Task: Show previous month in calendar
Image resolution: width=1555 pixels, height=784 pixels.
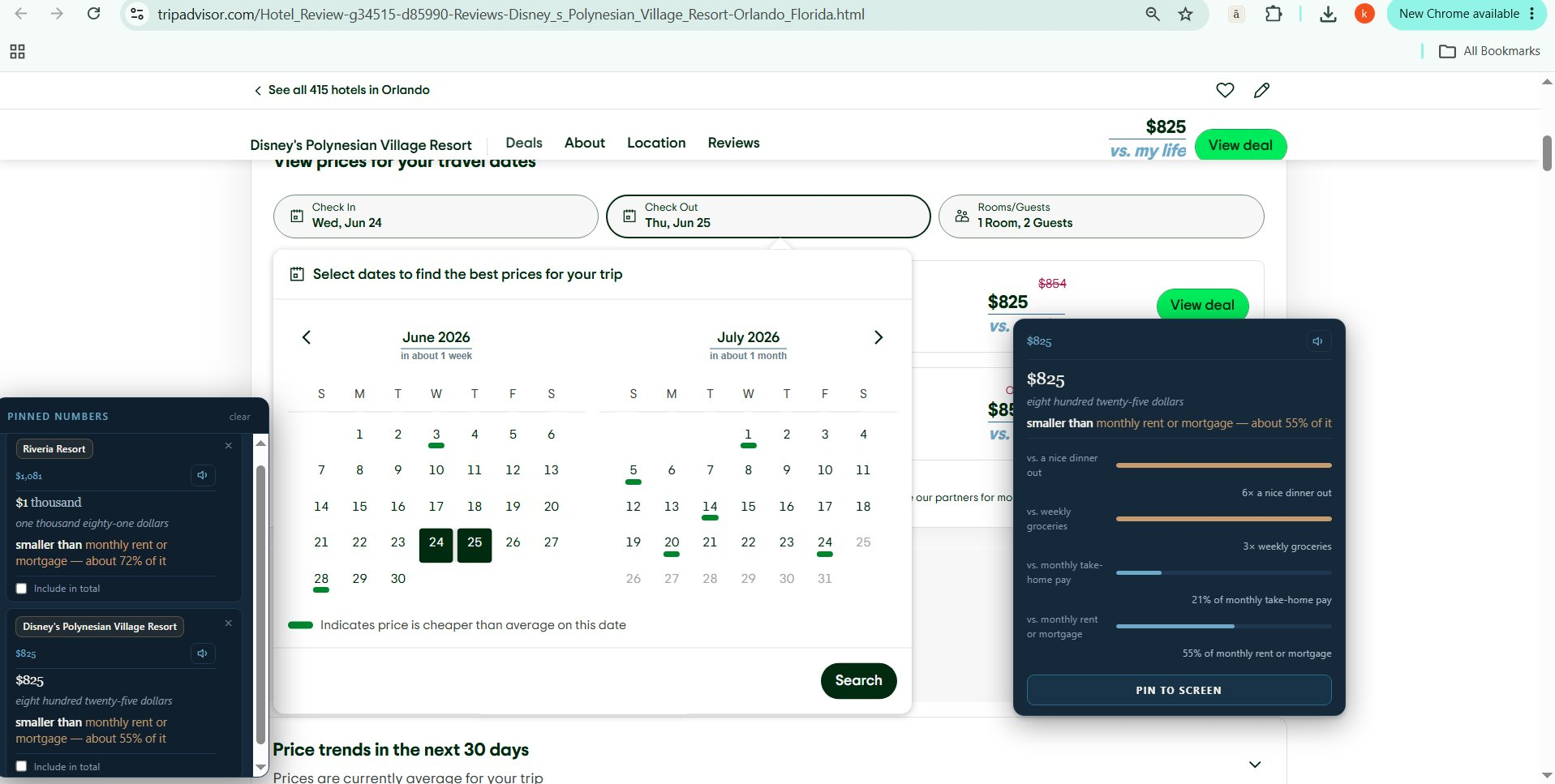Action: coord(307,337)
